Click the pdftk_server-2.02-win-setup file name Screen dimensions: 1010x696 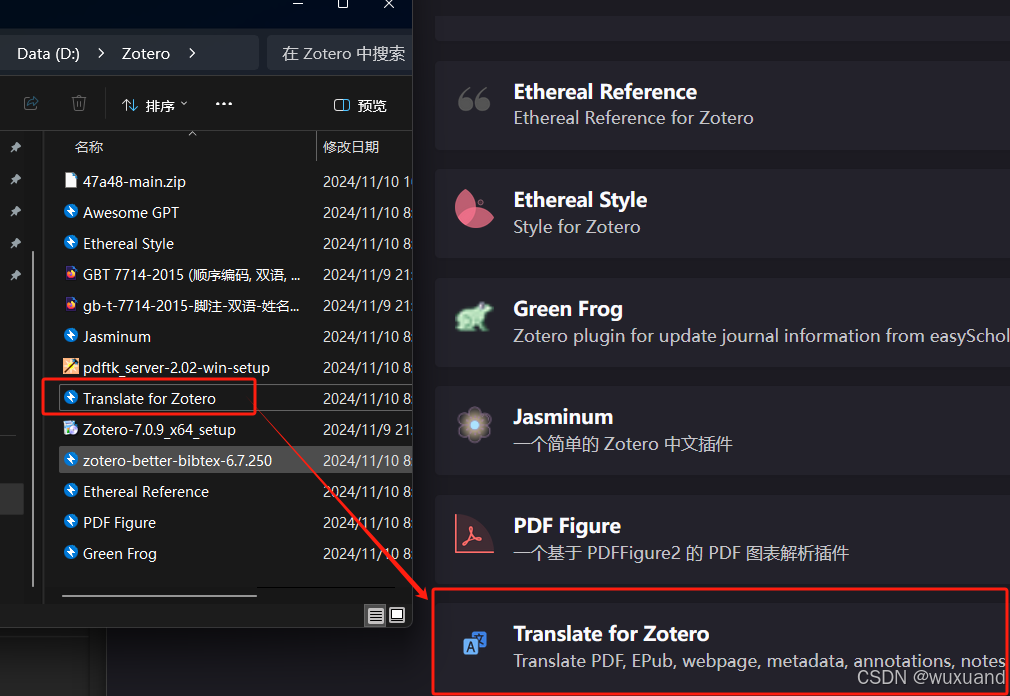(x=176, y=368)
